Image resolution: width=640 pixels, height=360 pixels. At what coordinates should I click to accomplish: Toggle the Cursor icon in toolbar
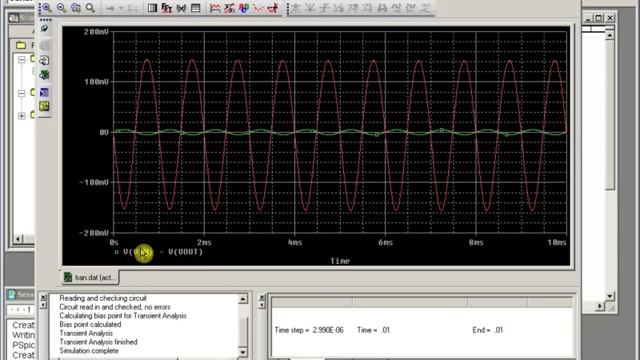pos(273,8)
